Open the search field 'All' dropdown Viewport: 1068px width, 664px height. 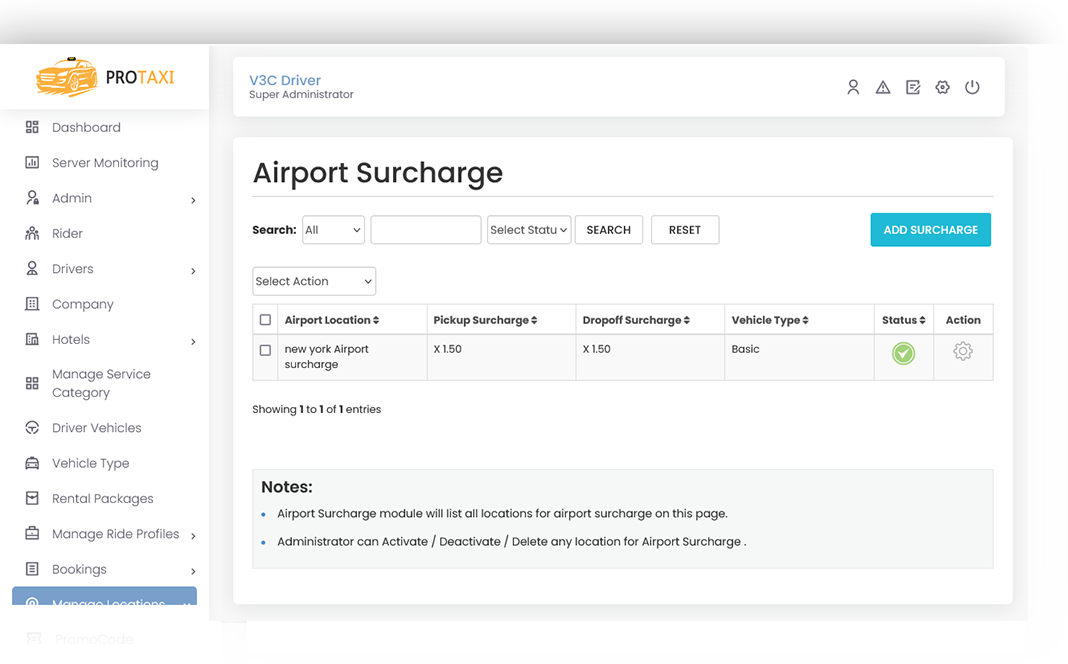[333, 230]
